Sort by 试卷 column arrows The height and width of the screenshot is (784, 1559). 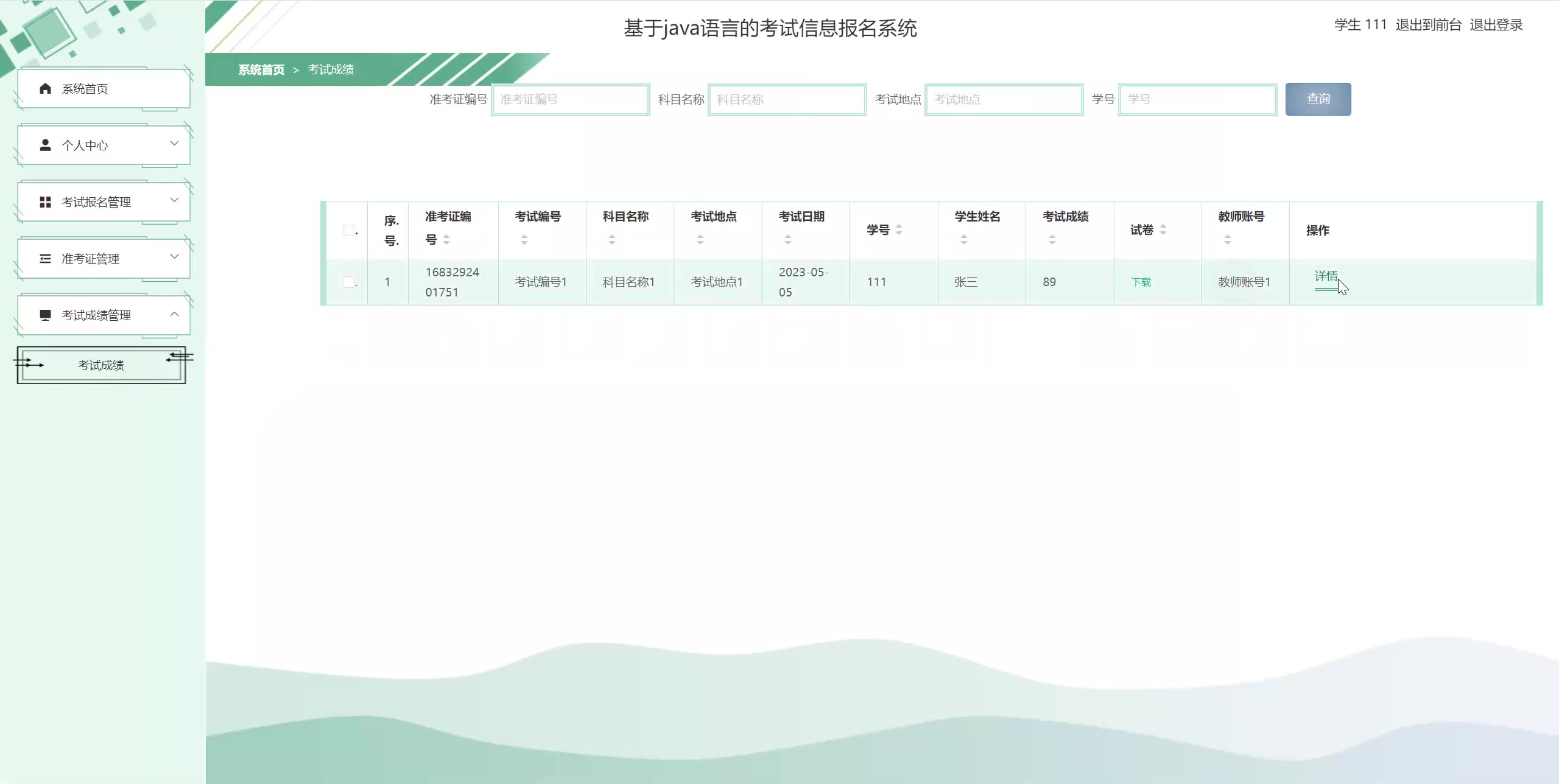[1163, 230]
